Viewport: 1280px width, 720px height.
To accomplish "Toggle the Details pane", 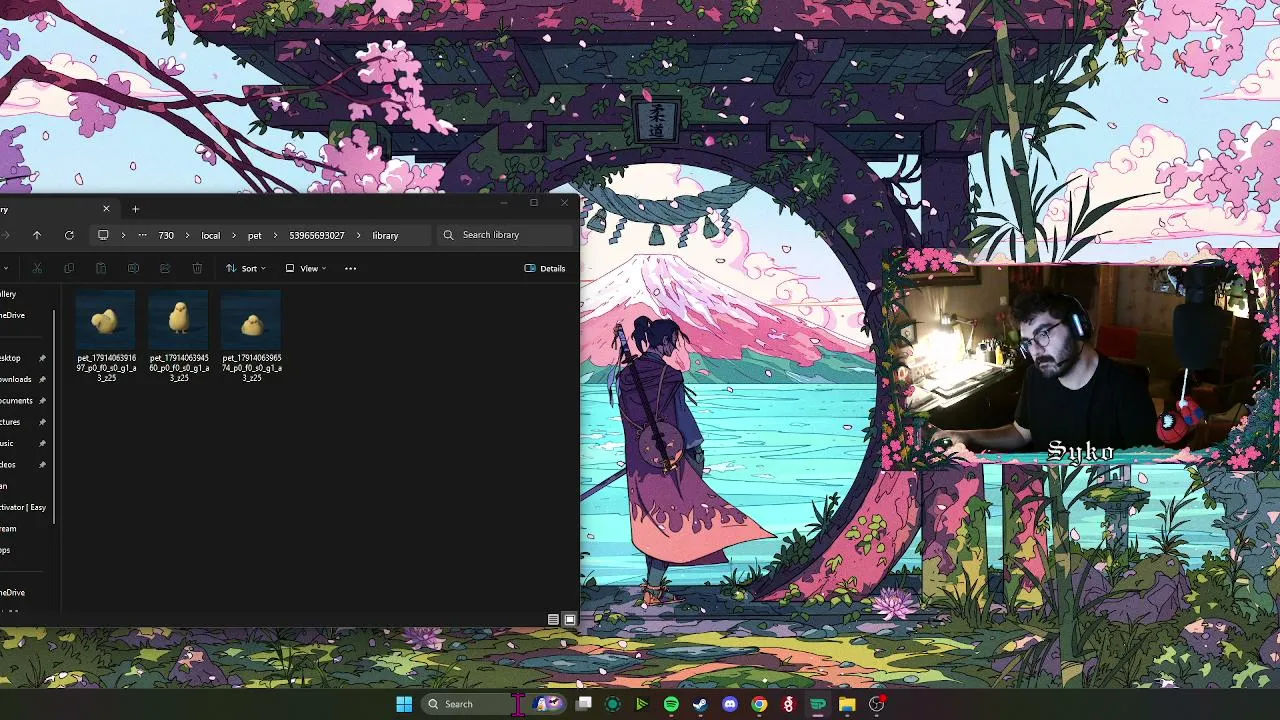I will [545, 268].
